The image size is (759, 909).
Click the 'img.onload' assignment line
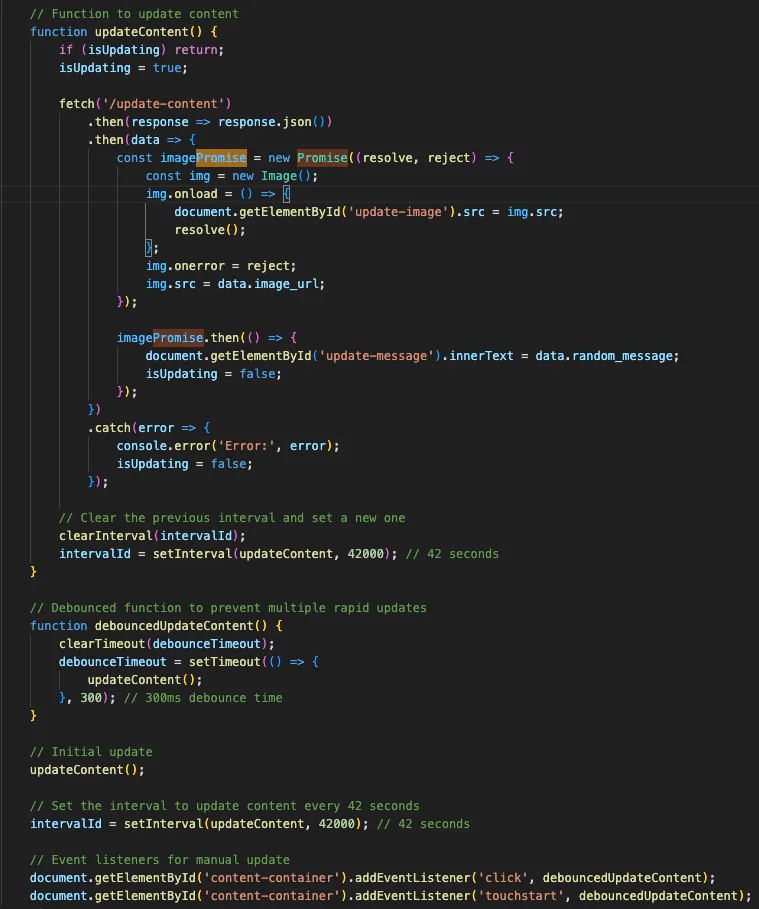click(217, 193)
